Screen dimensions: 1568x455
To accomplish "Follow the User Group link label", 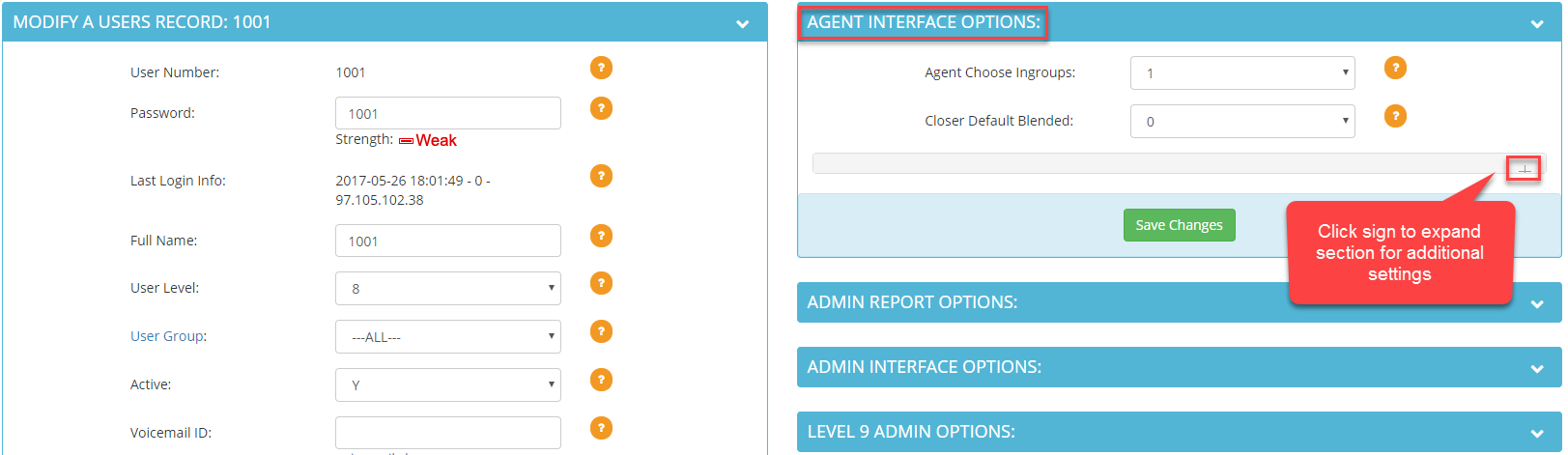I will [168, 336].
